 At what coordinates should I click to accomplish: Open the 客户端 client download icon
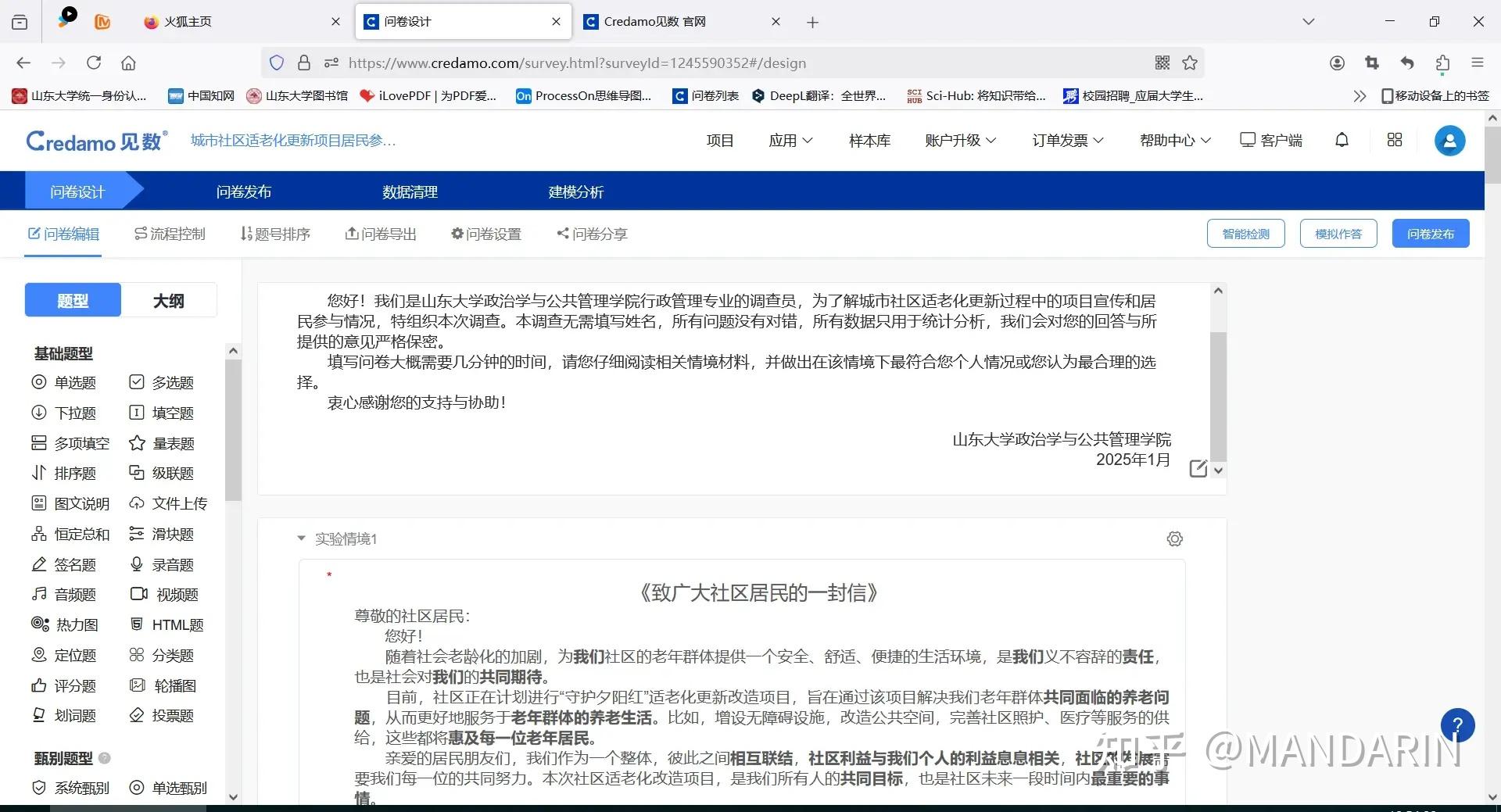click(1248, 139)
